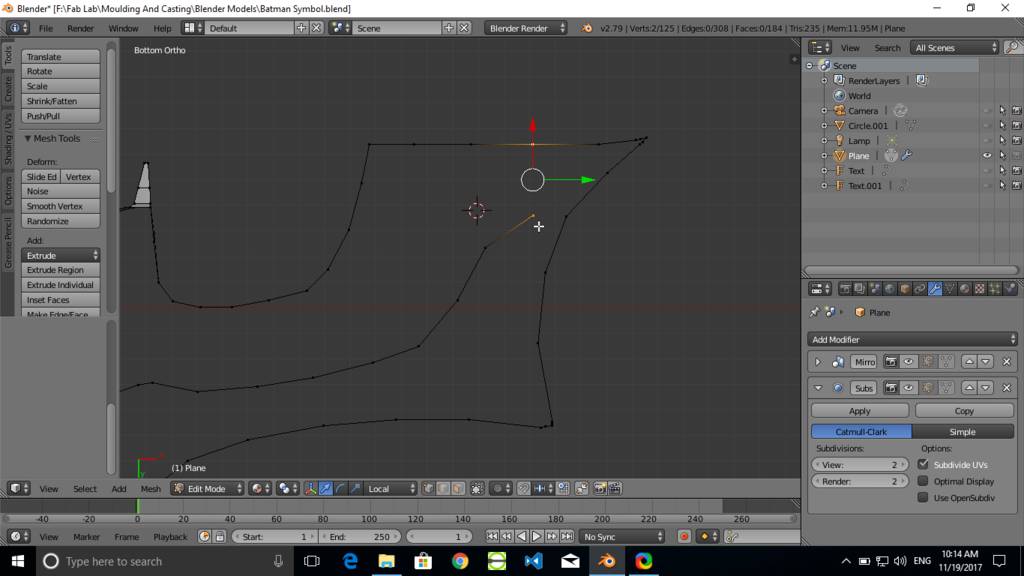Click the pin icon in properties panel
Viewport: 1024px width, 576px height.
(x=814, y=312)
